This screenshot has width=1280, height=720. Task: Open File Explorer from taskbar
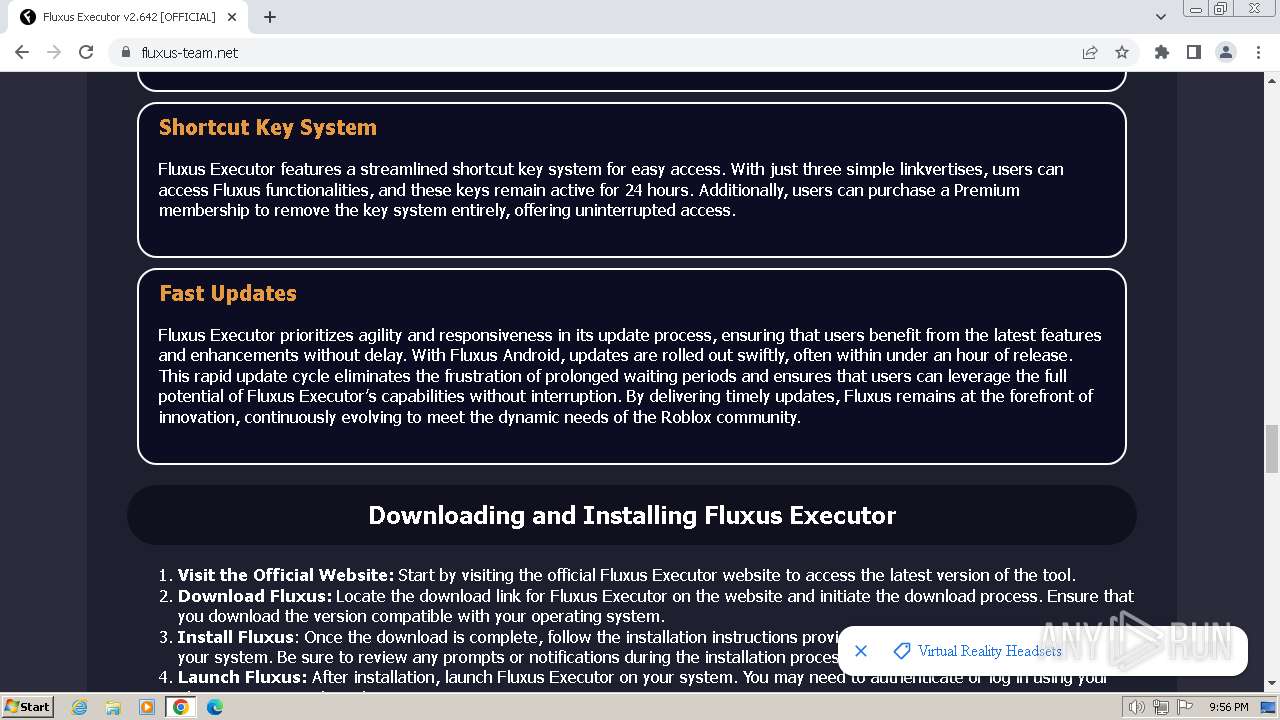tap(113, 707)
